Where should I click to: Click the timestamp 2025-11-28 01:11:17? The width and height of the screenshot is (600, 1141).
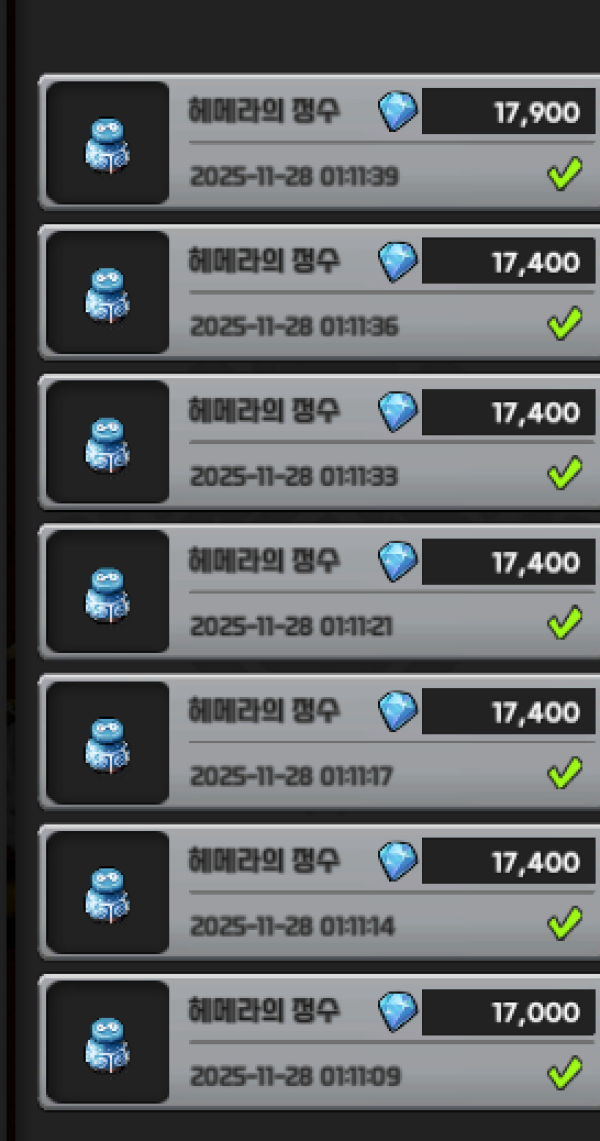[x=291, y=777]
